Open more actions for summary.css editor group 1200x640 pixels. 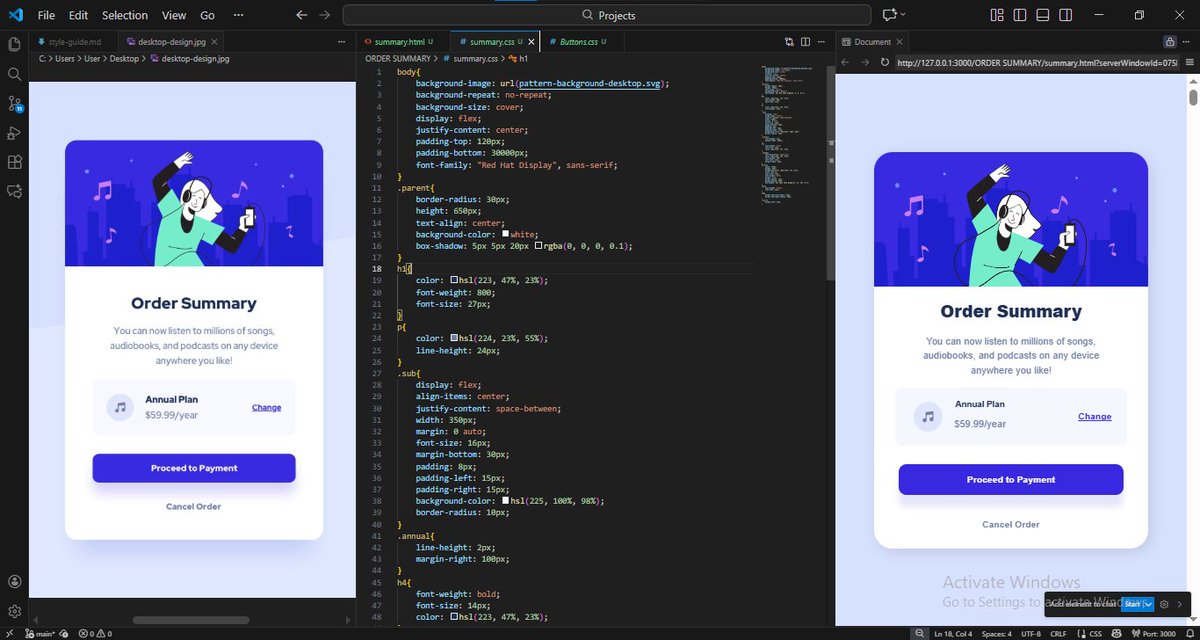pyautogui.click(x=820, y=42)
